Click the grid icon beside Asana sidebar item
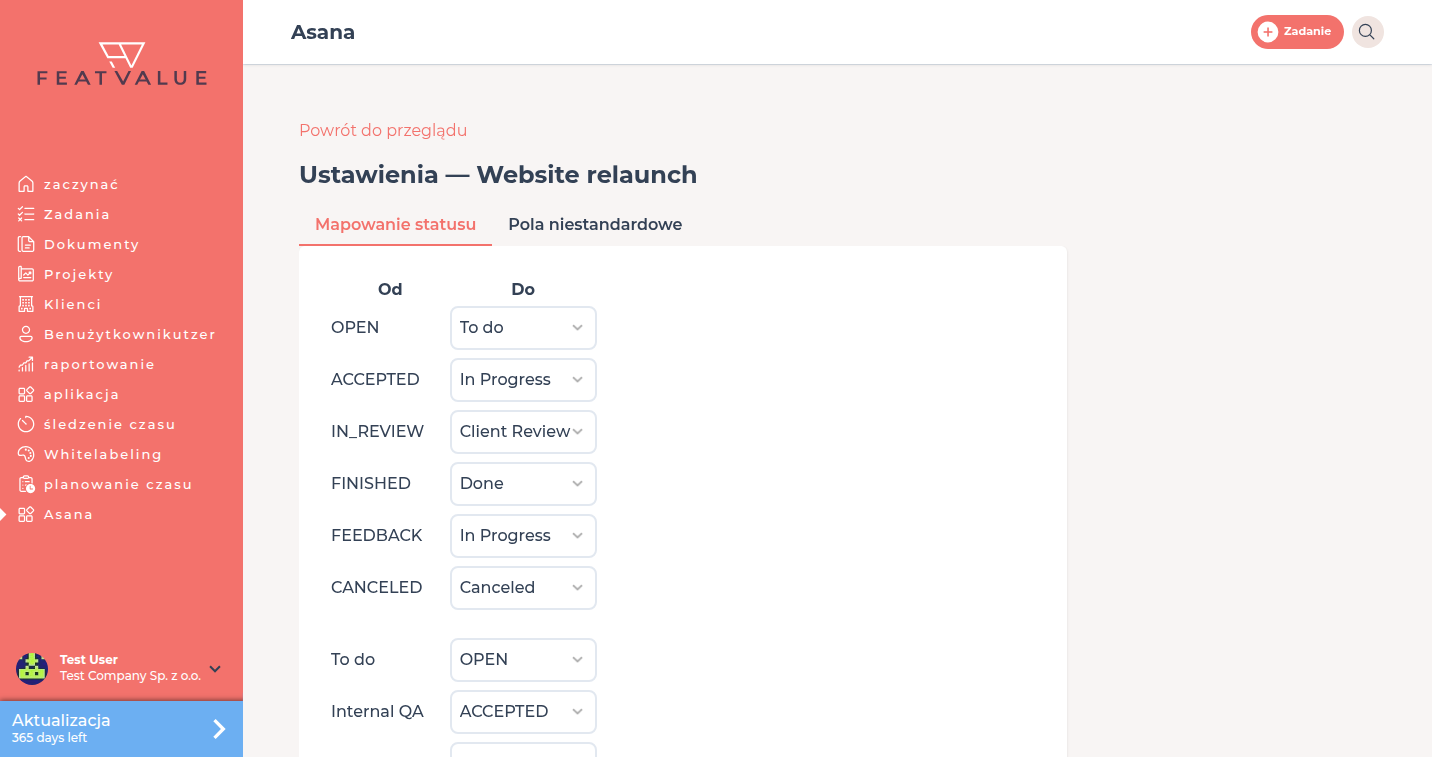Image resolution: width=1432 pixels, height=757 pixels. click(x=26, y=514)
